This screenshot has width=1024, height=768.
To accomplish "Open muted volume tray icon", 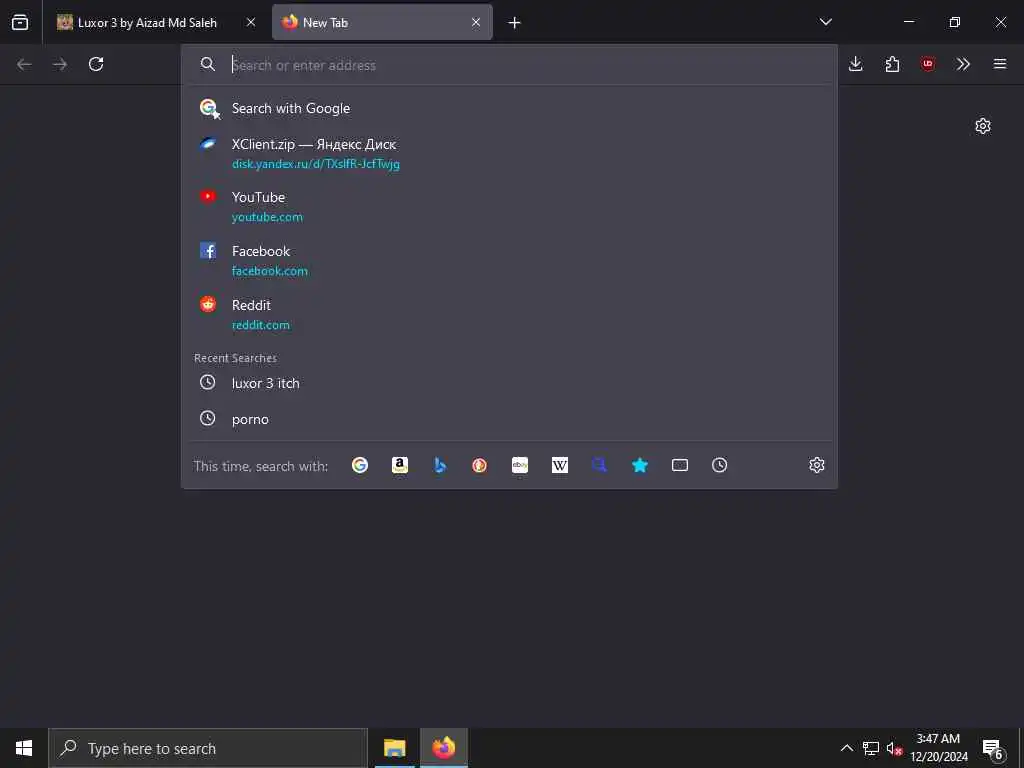I will tap(894, 748).
